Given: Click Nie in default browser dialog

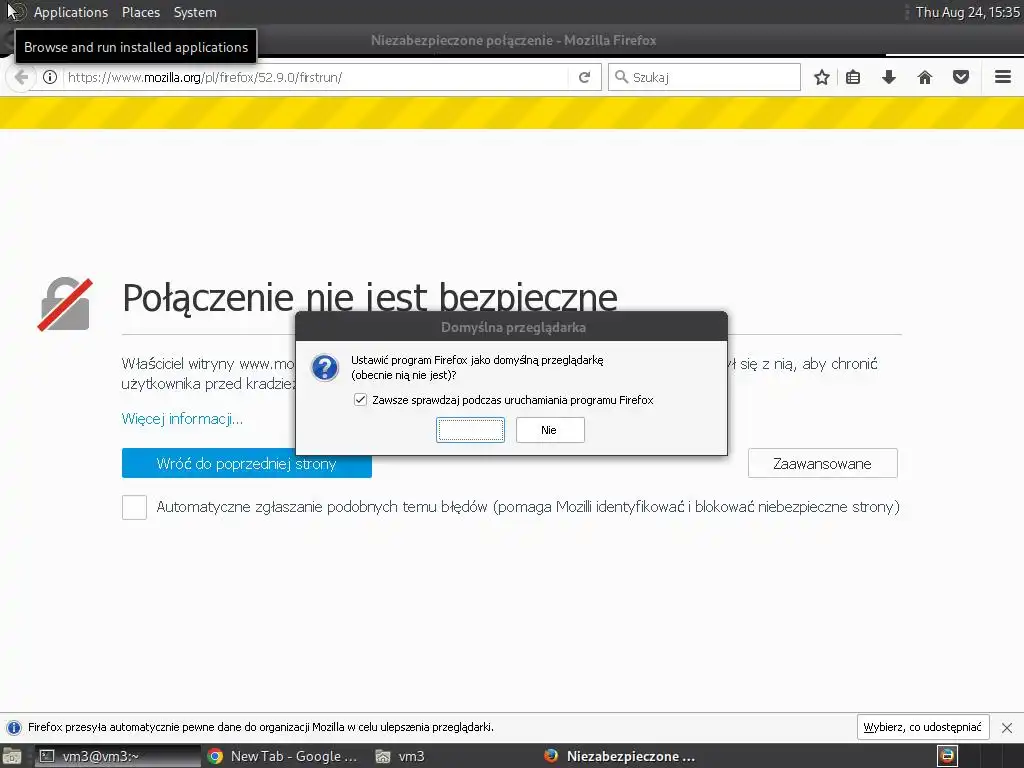Looking at the screenshot, I should pos(550,430).
